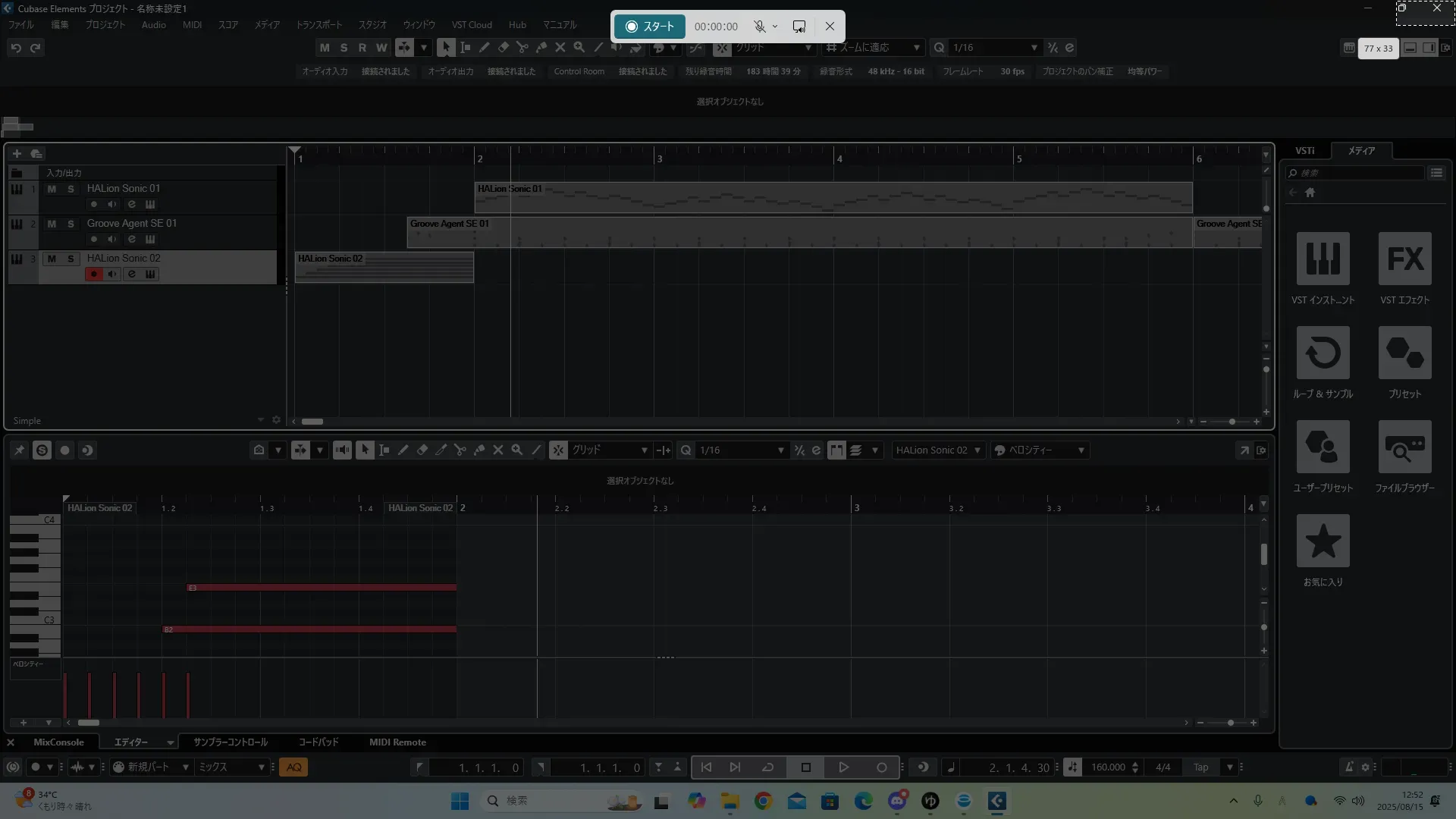1456x819 pixels.
Task: Open VST Instruments in media panel
Action: pos(1323,259)
